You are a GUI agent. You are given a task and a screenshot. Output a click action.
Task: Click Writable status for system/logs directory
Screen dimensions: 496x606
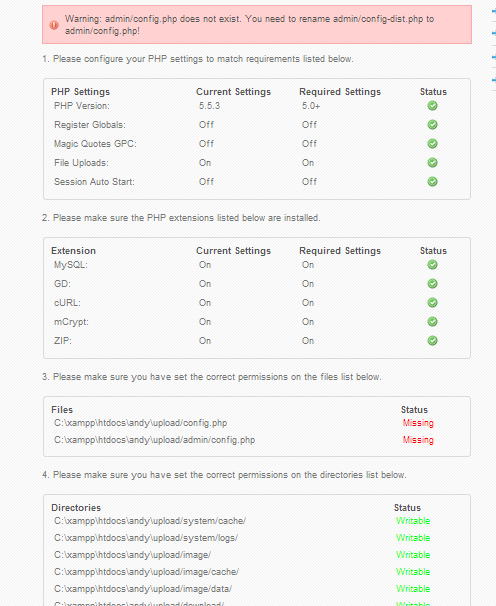click(413, 538)
